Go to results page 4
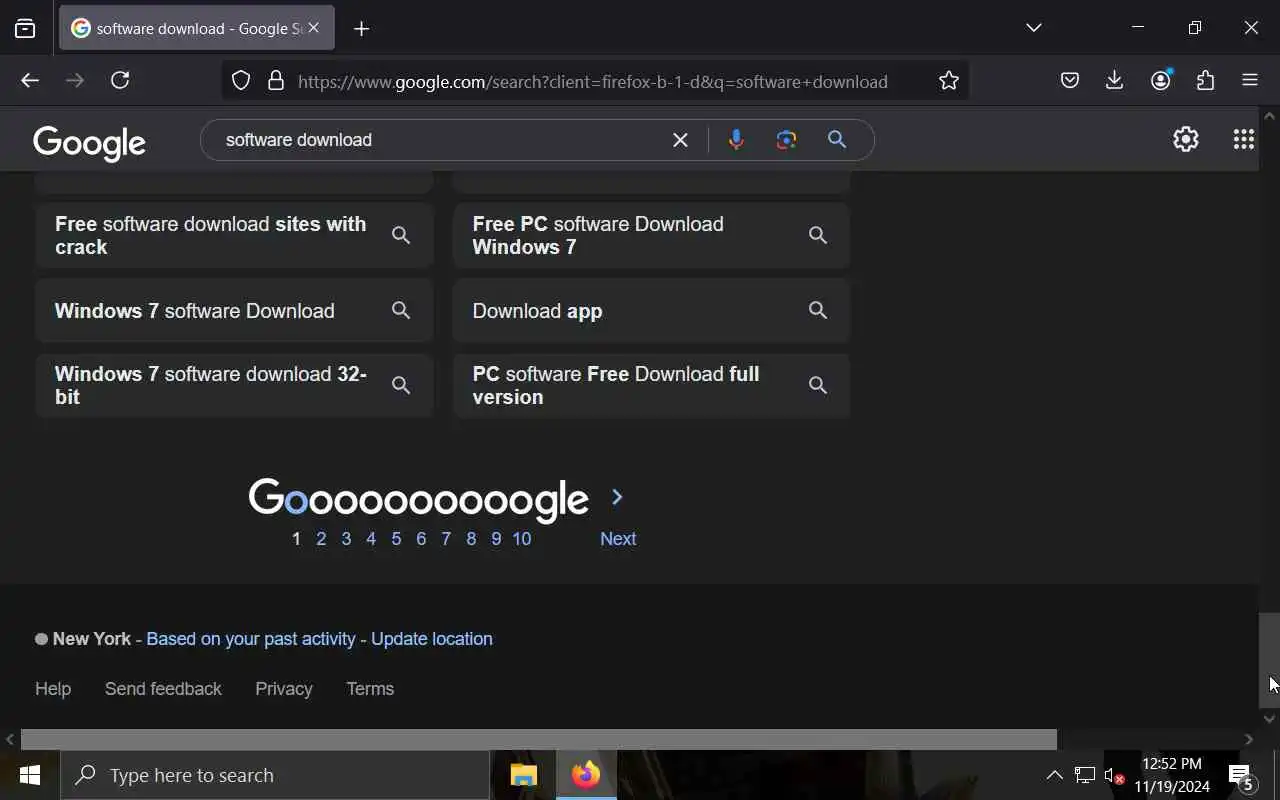Screen dimensions: 1280x800 point(371,539)
